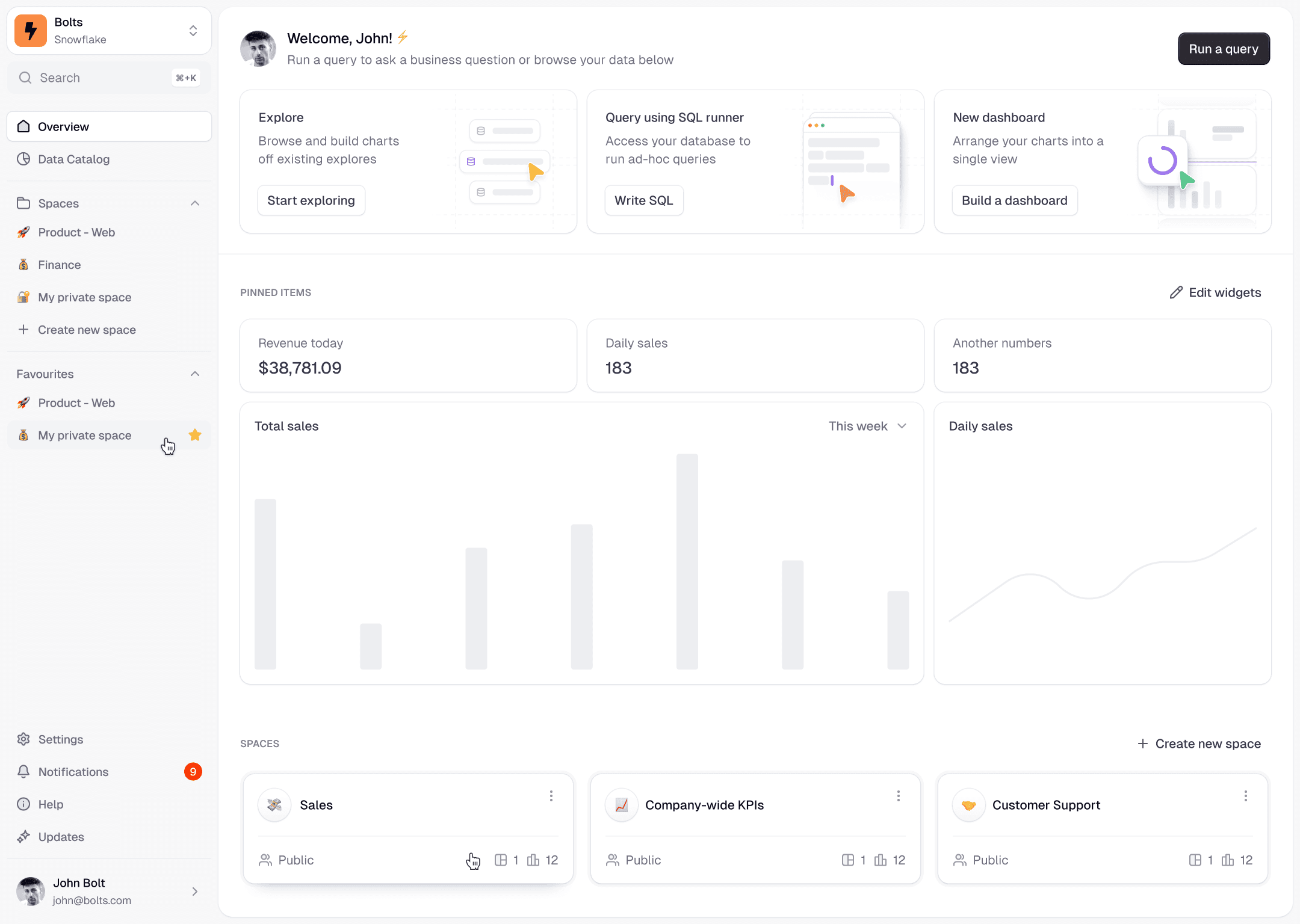Select Overview in the sidebar
Viewport: 1300px width, 924px height.
coord(109,126)
